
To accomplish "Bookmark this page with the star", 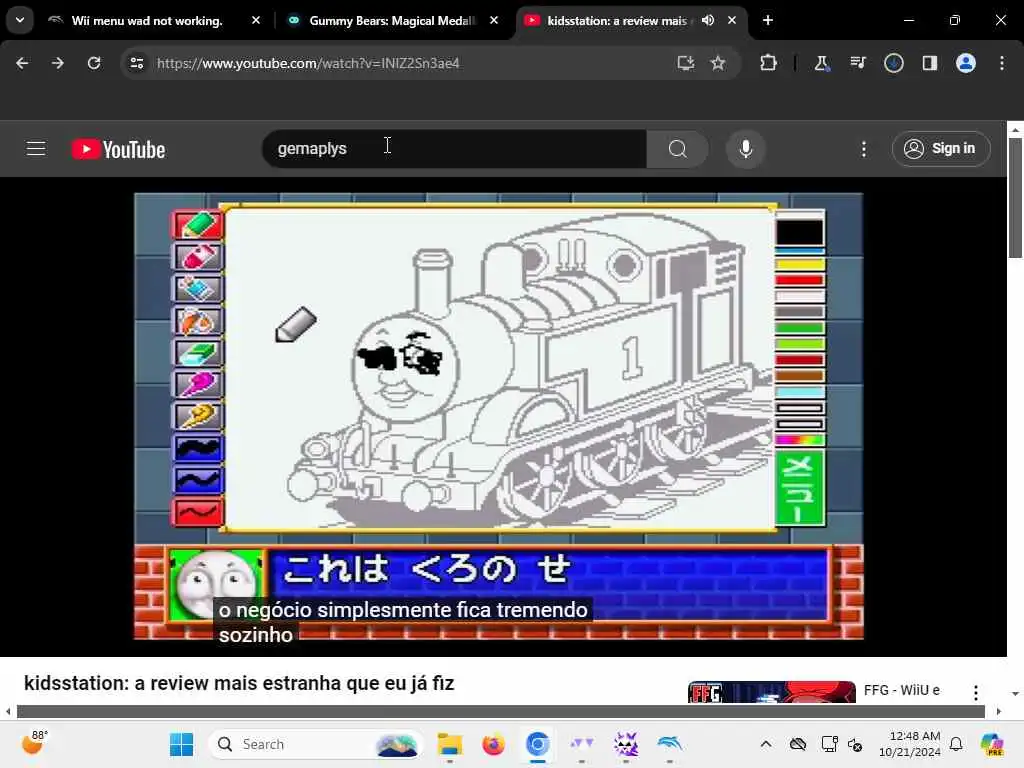I will point(718,63).
